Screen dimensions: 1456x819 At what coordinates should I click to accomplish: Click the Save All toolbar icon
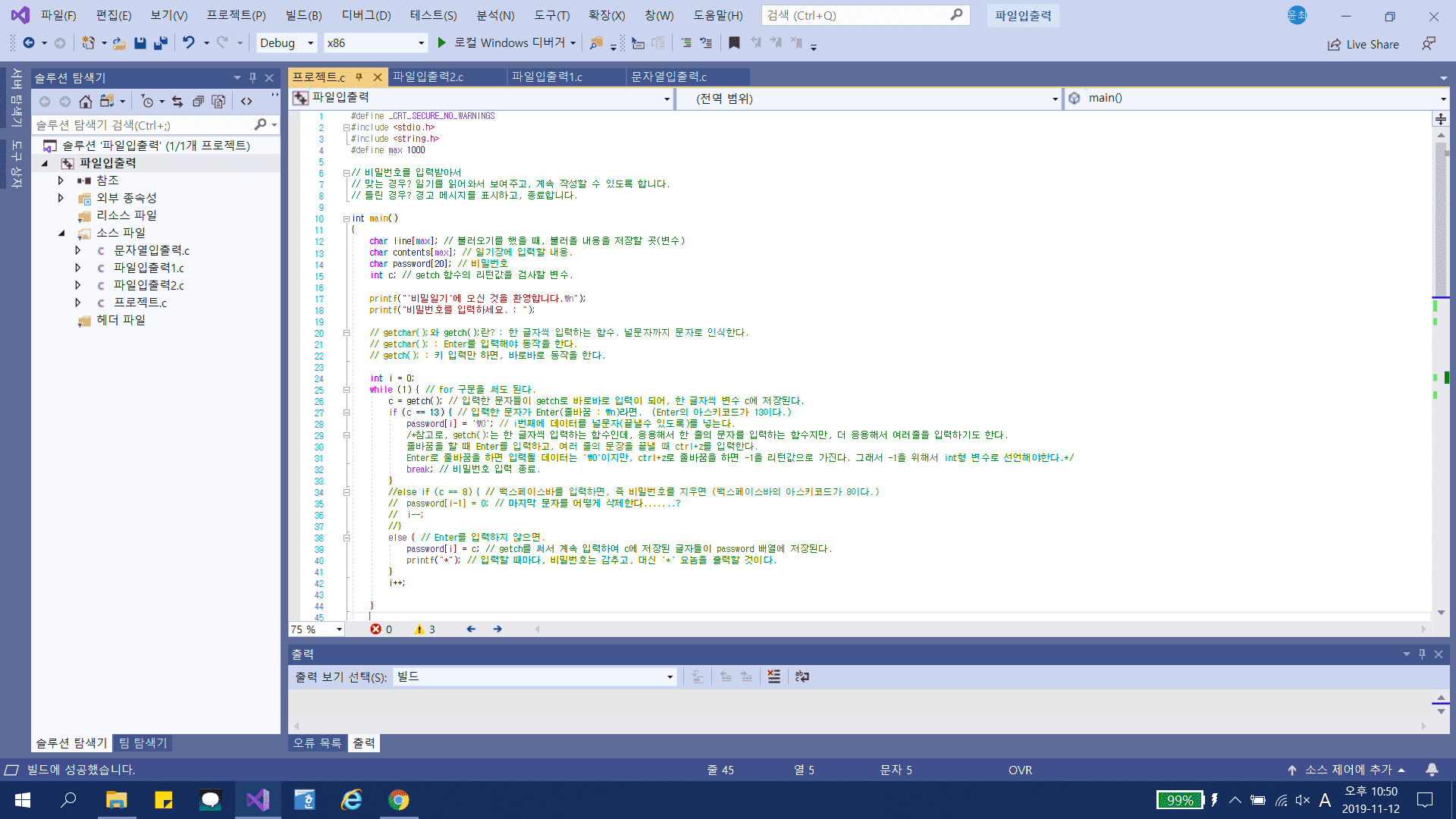point(160,43)
